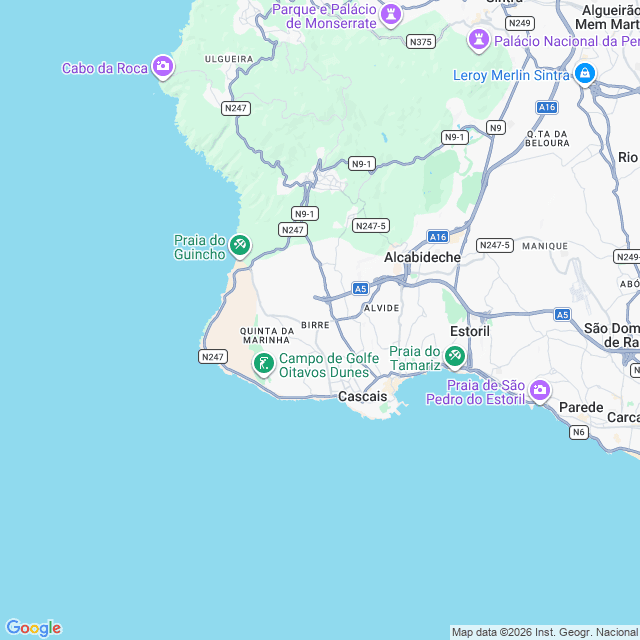Image resolution: width=640 pixels, height=640 pixels.
Task: Click the N6 road shield near Parede
Action: tap(579, 432)
